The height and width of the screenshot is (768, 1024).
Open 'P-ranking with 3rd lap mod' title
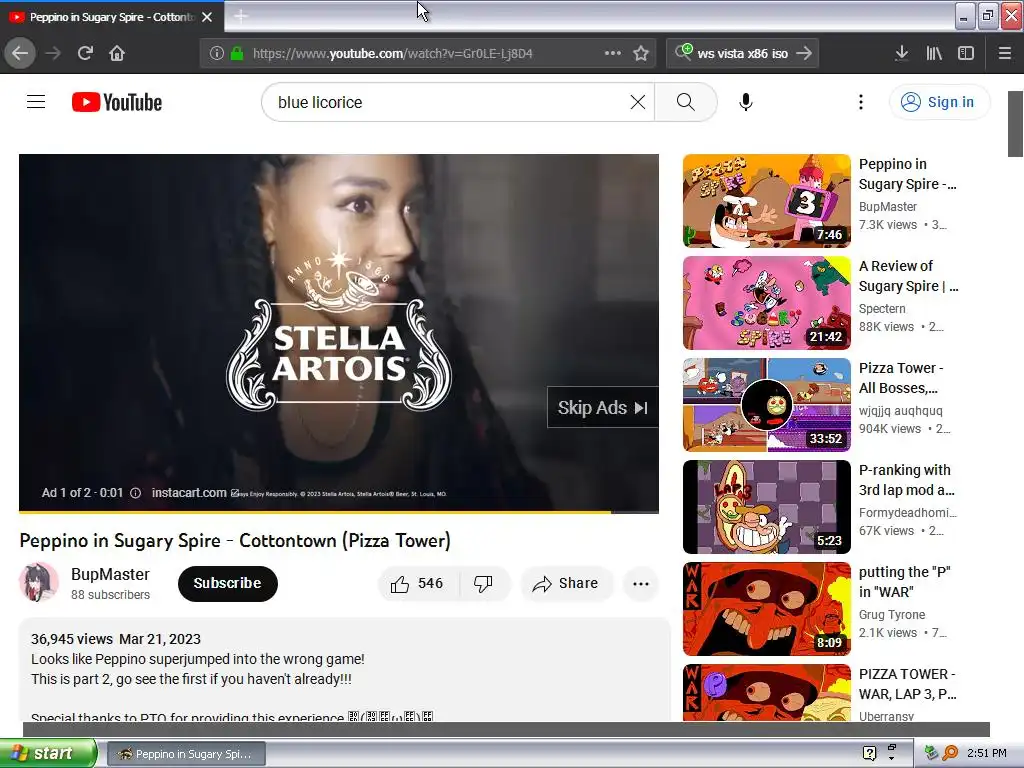(906, 480)
